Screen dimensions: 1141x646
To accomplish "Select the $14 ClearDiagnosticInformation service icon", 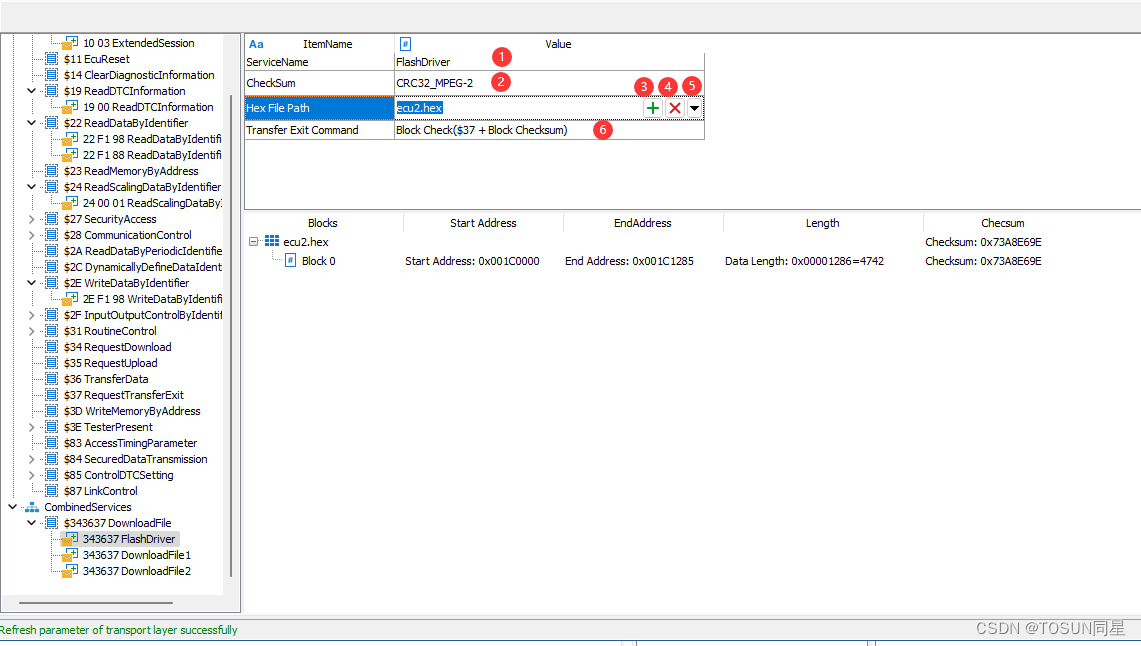I will click(x=52, y=75).
